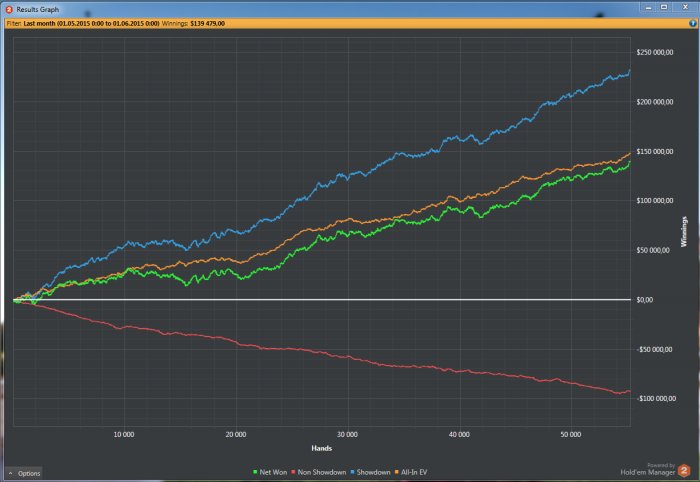This screenshot has width=700, height=482.
Task: Click the vertical Winnings axis title
Action: click(684, 232)
